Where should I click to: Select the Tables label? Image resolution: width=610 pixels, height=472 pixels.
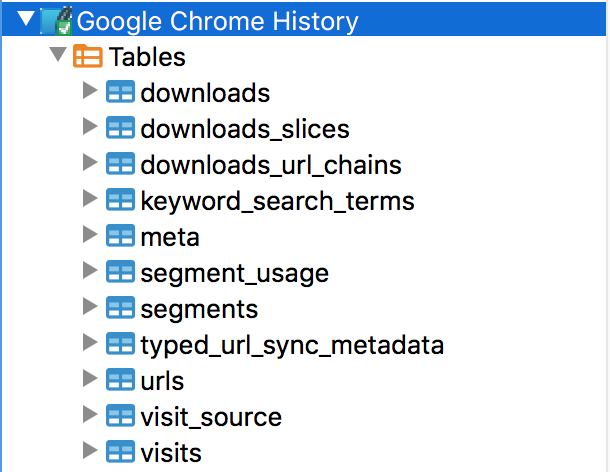[x=147, y=57]
